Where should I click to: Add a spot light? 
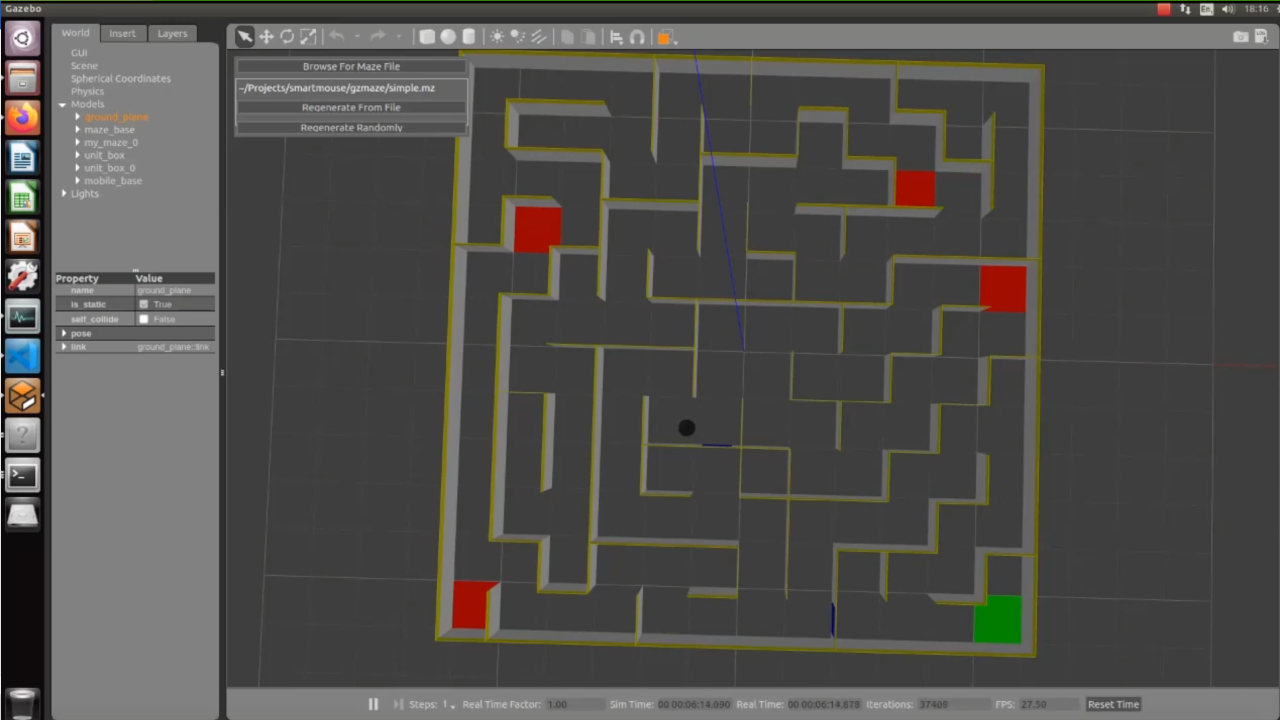click(518, 37)
